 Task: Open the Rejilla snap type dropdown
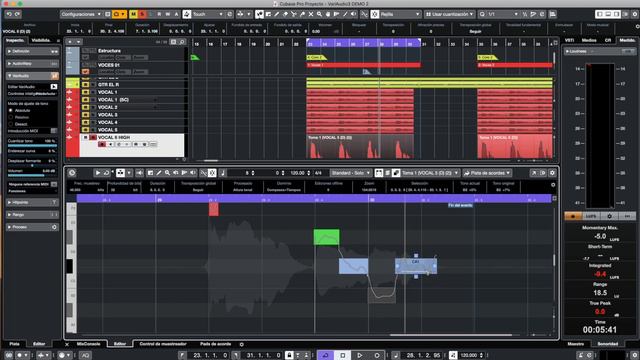pos(400,14)
